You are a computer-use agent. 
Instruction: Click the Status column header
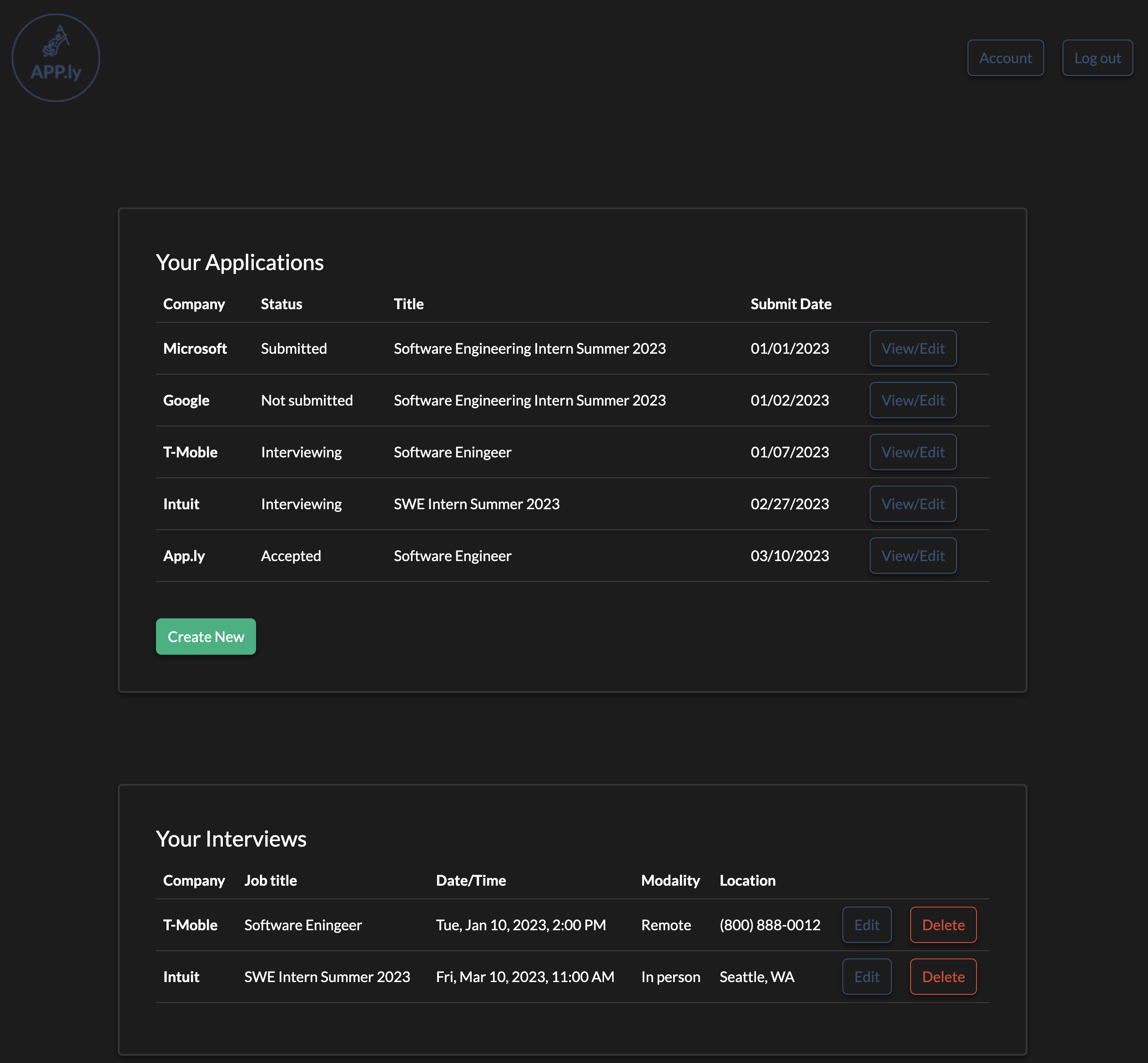[281, 304]
